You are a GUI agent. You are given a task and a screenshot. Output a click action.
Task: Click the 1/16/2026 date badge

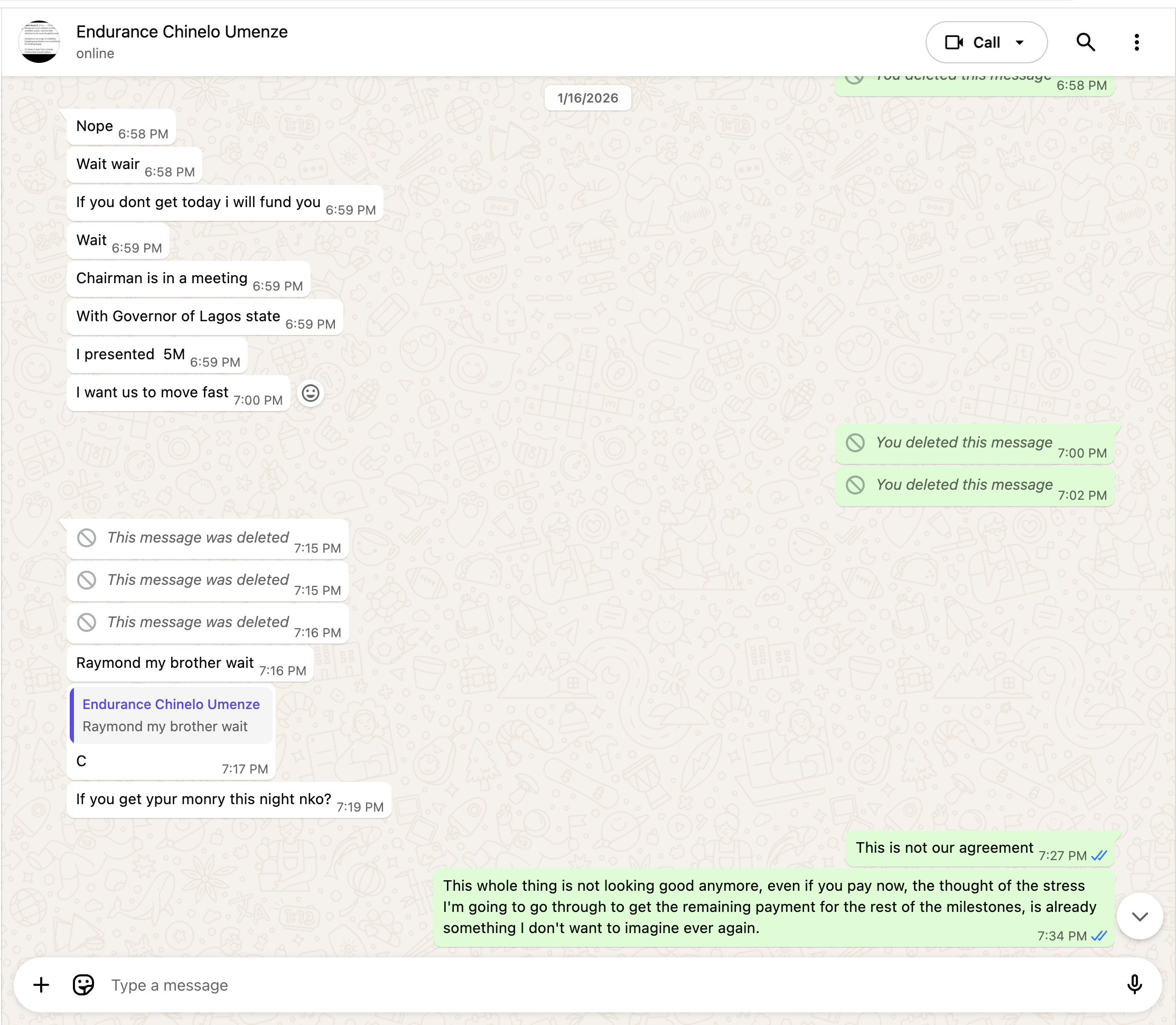point(587,98)
